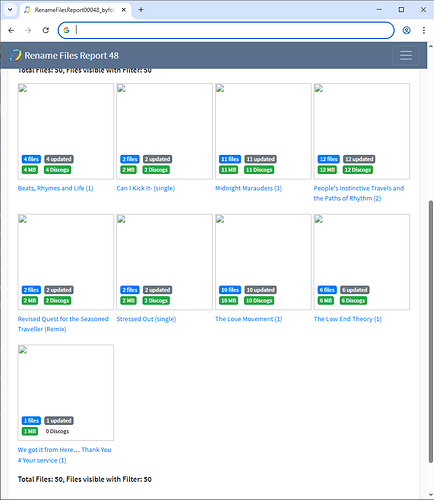Screen dimensions: 434x500
Task: Select the RenameFilesReport00048 browser tab
Action: pyautogui.click(x=75, y=10)
